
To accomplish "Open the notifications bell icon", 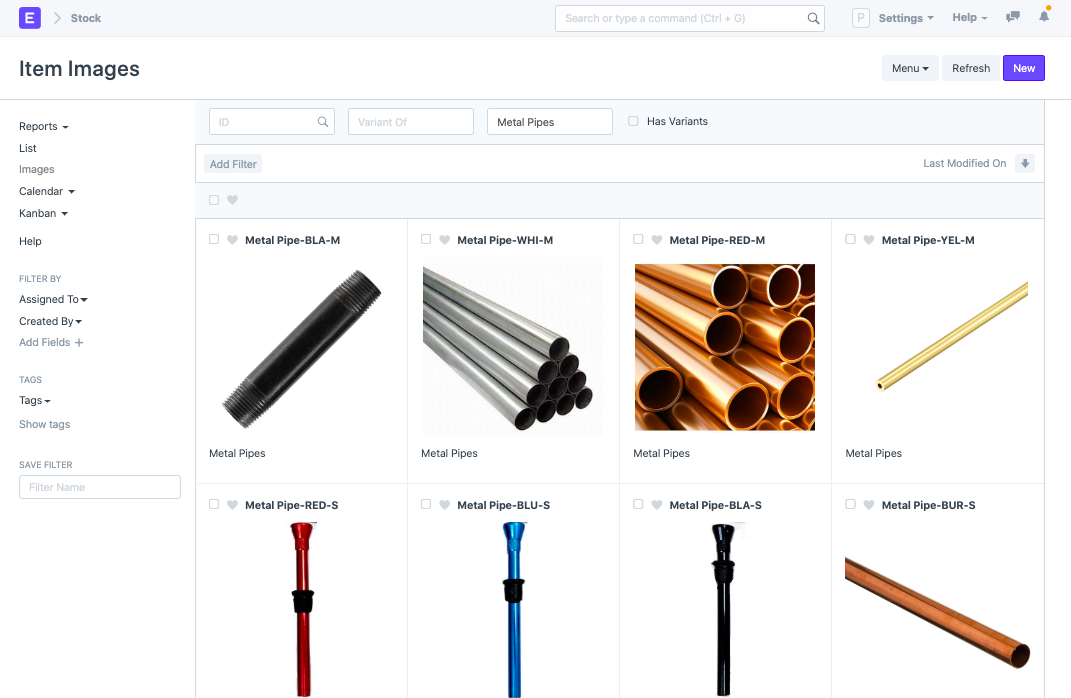I will [1044, 16].
